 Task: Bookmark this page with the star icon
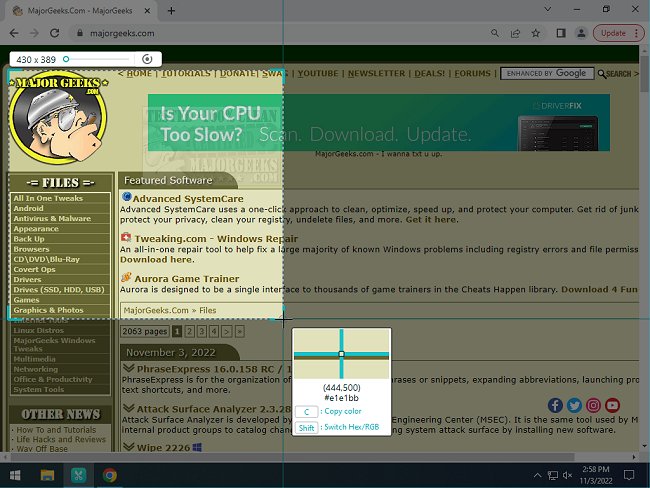coord(536,33)
